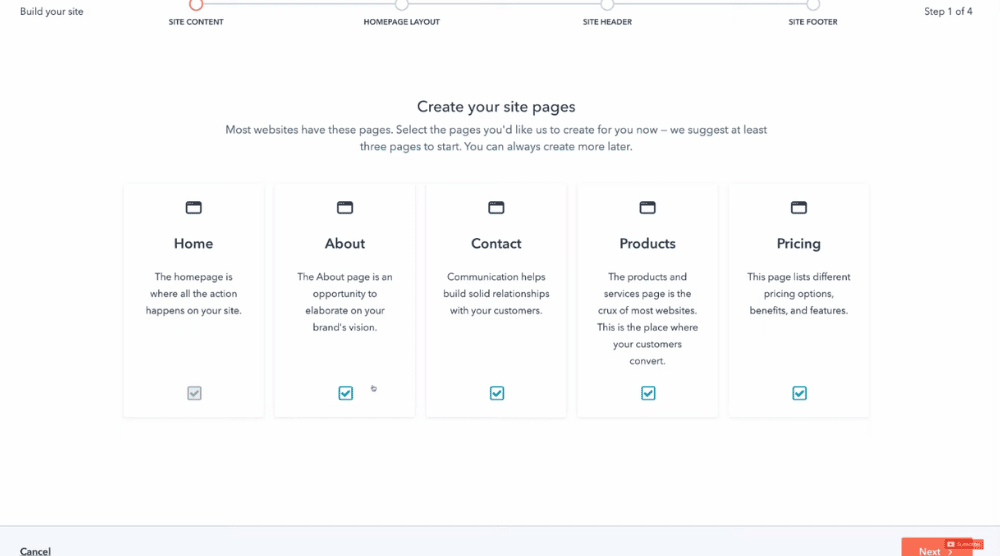Click the Site Footer step circle
The width and height of the screenshot is (1000, 556).
pyautogui.click(x=812, y=4)
